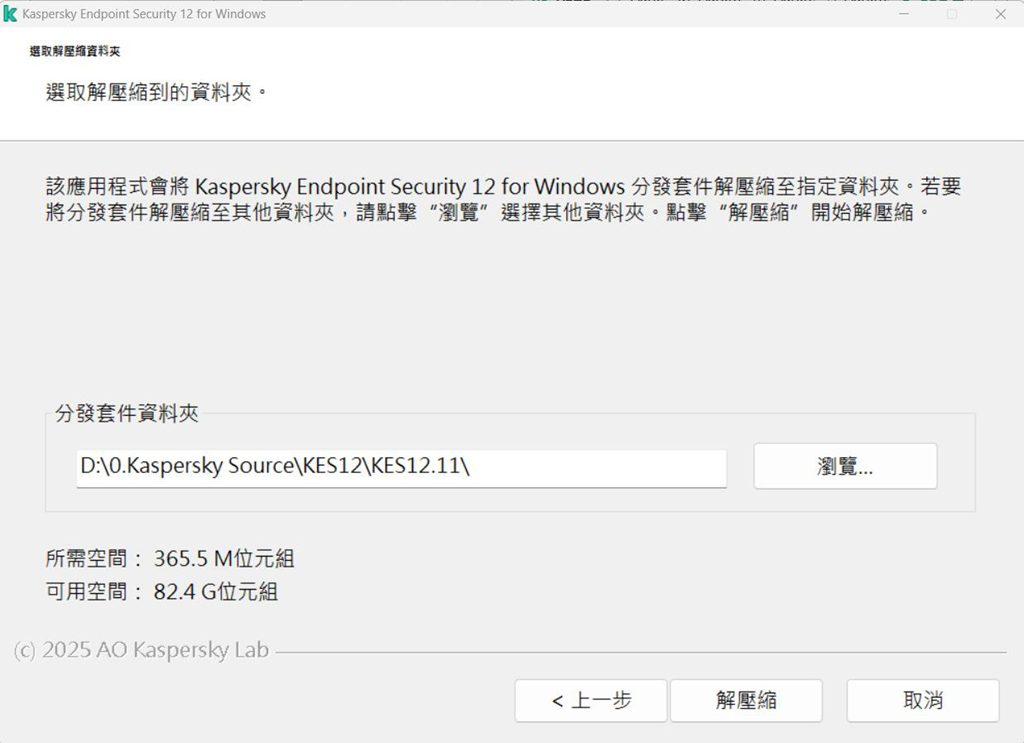Click the 分發套件資料夾 group label

coord(127,413)
